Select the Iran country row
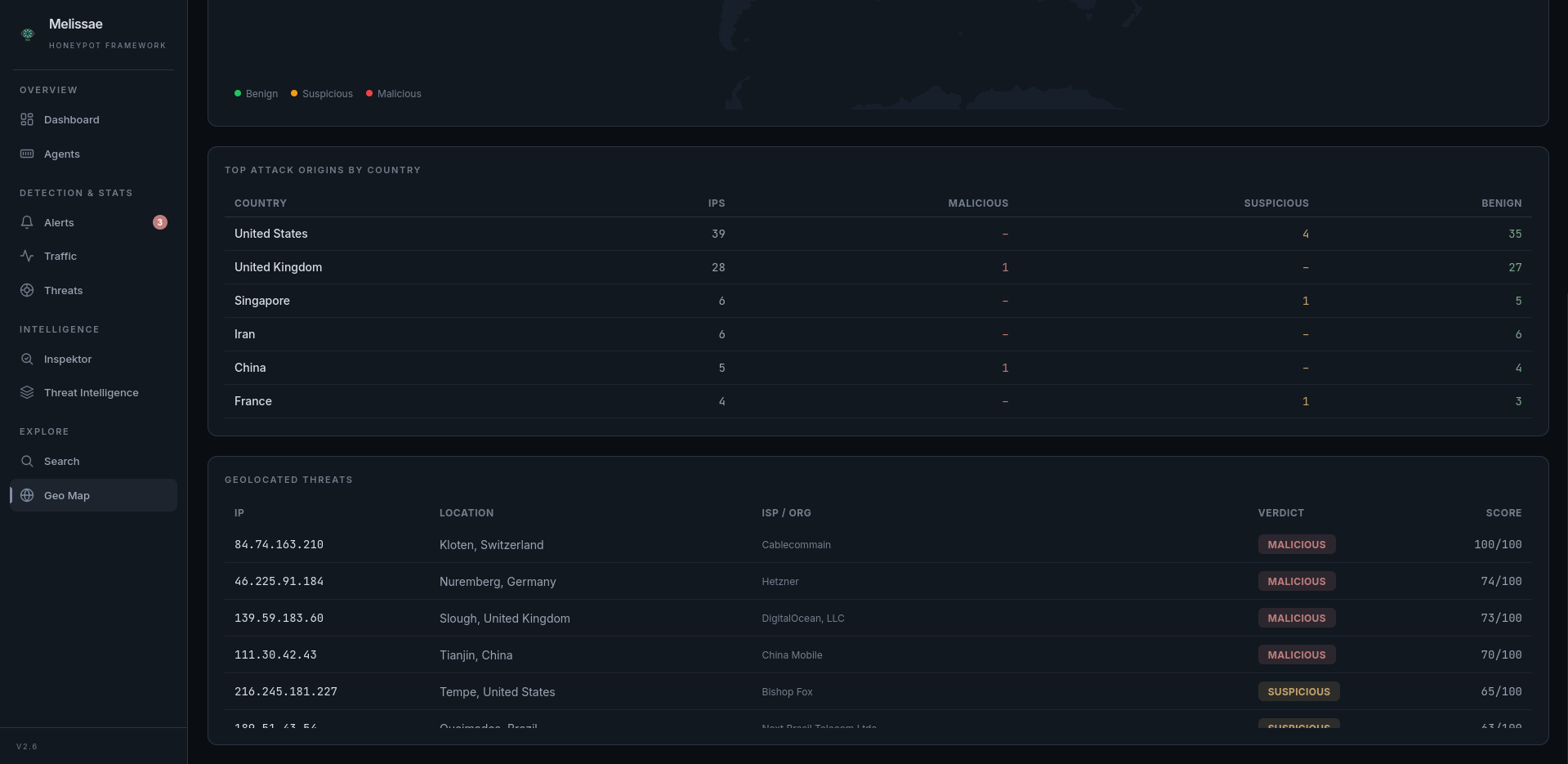This screenshot has width=1568, height=764. 878,334
